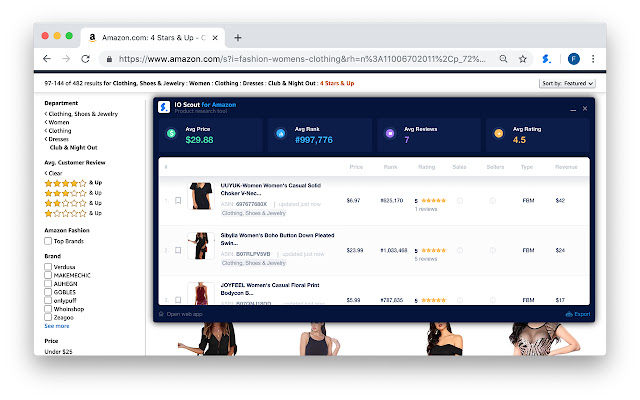Minimize the IO Scout panel

point(573,109)
